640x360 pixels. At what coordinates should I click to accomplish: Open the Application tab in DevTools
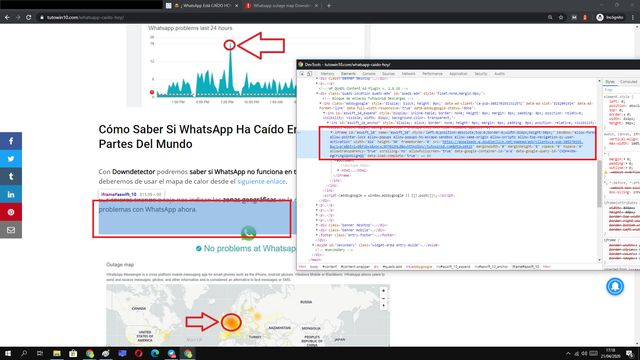coord(458,74)
